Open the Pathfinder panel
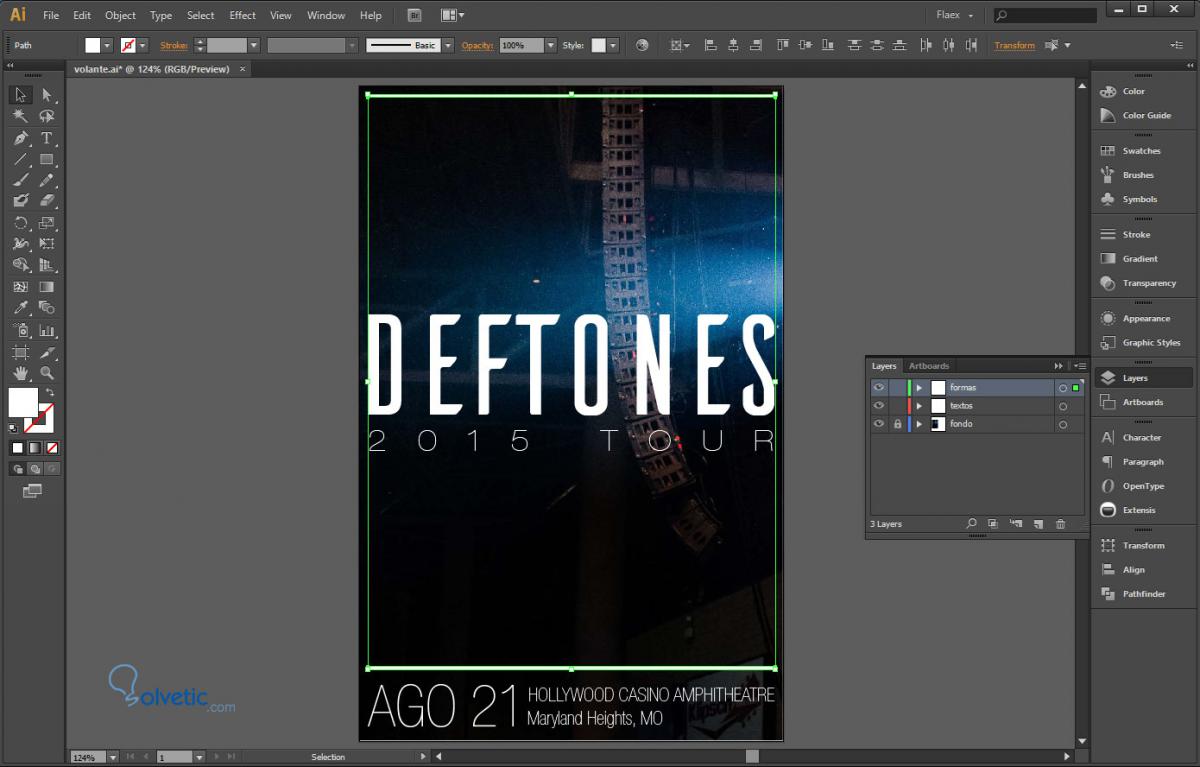This screenshot has height=767, width=1200. click(1144, 594)
